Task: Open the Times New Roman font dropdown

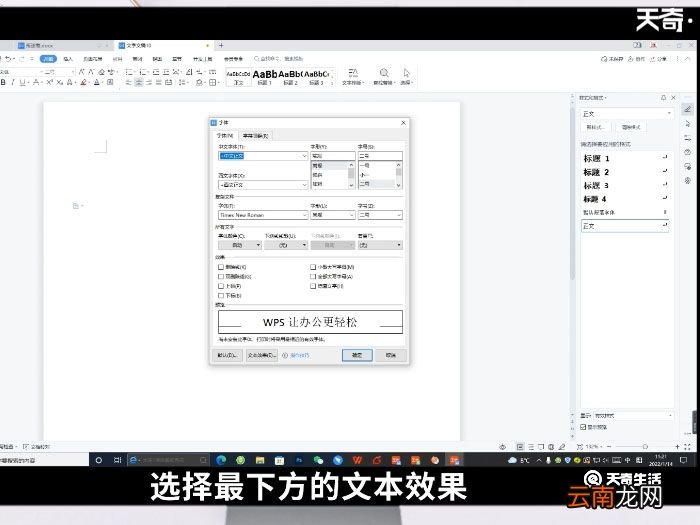Action: 304,215
